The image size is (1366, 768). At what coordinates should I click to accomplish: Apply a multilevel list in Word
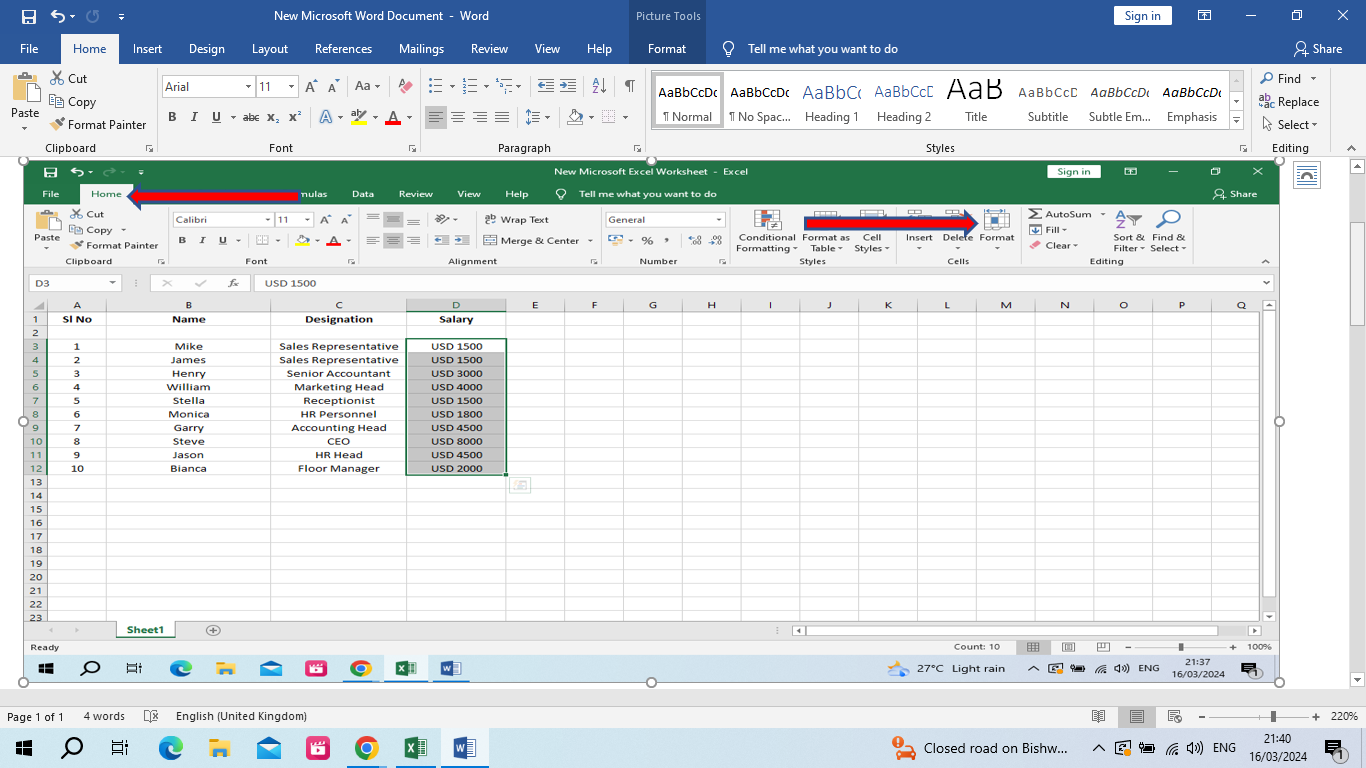[x=507, y=87]
